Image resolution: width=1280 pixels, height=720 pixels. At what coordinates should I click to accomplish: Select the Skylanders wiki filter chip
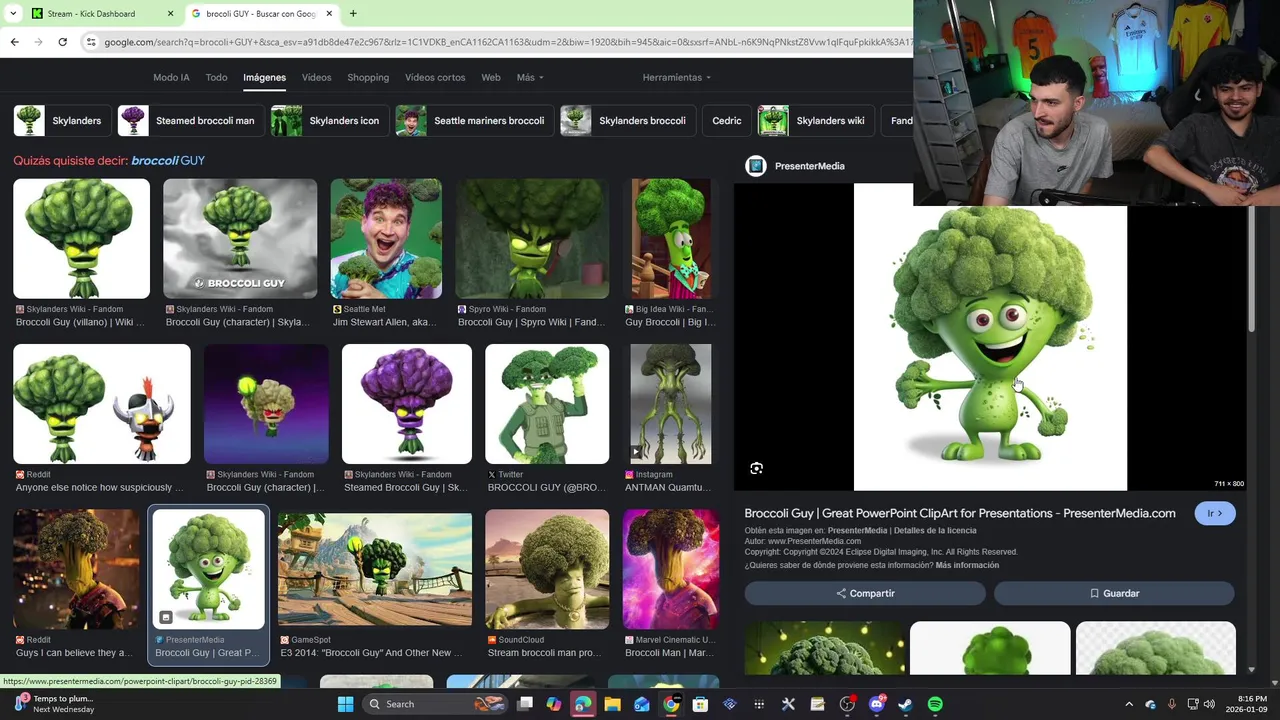coord(815,120)
